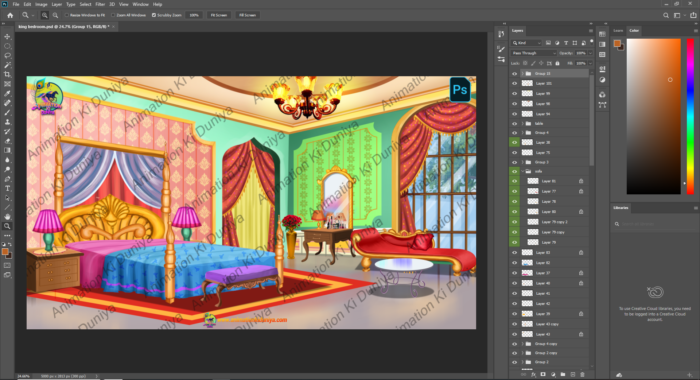Screen dimensions: 700x380
Task: Select the Lasso tool in the toolbar
Action: click(x=7, y=55)
